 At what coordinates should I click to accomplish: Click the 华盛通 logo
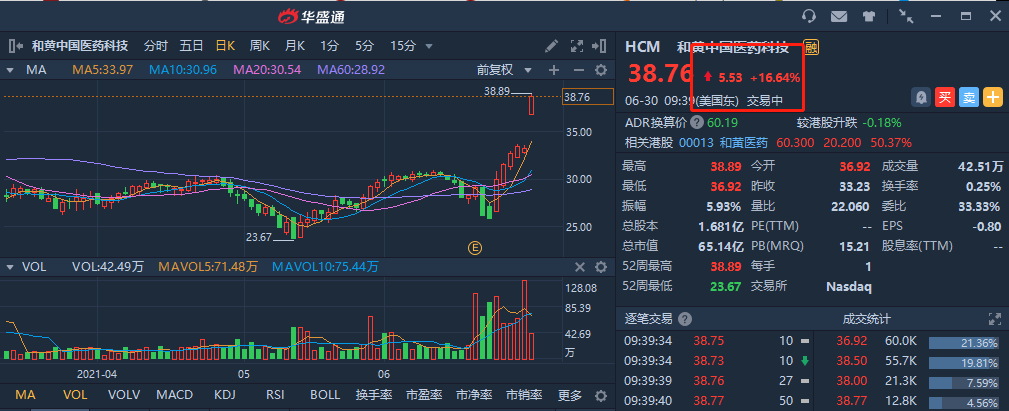click(311, 17)
